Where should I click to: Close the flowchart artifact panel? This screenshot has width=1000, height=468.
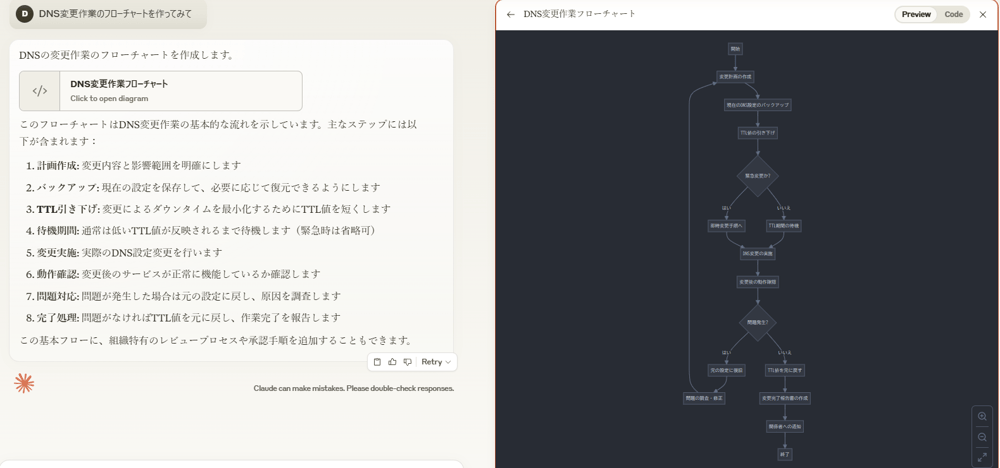(x=983, y=14)
